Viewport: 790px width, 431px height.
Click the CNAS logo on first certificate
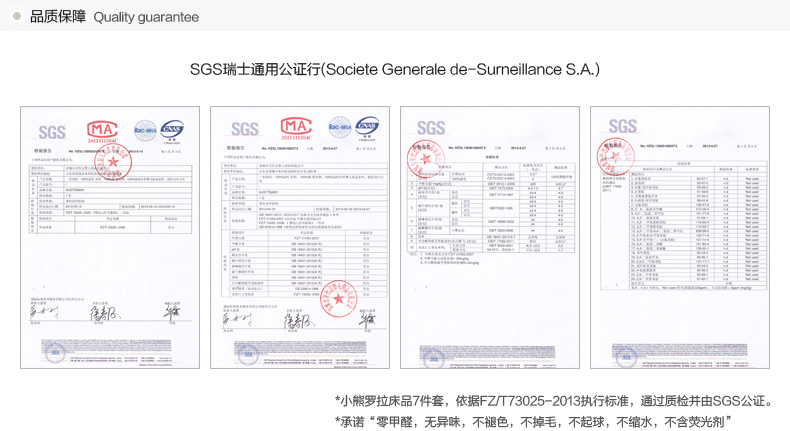pyautogui.click(x=172, y=130)
